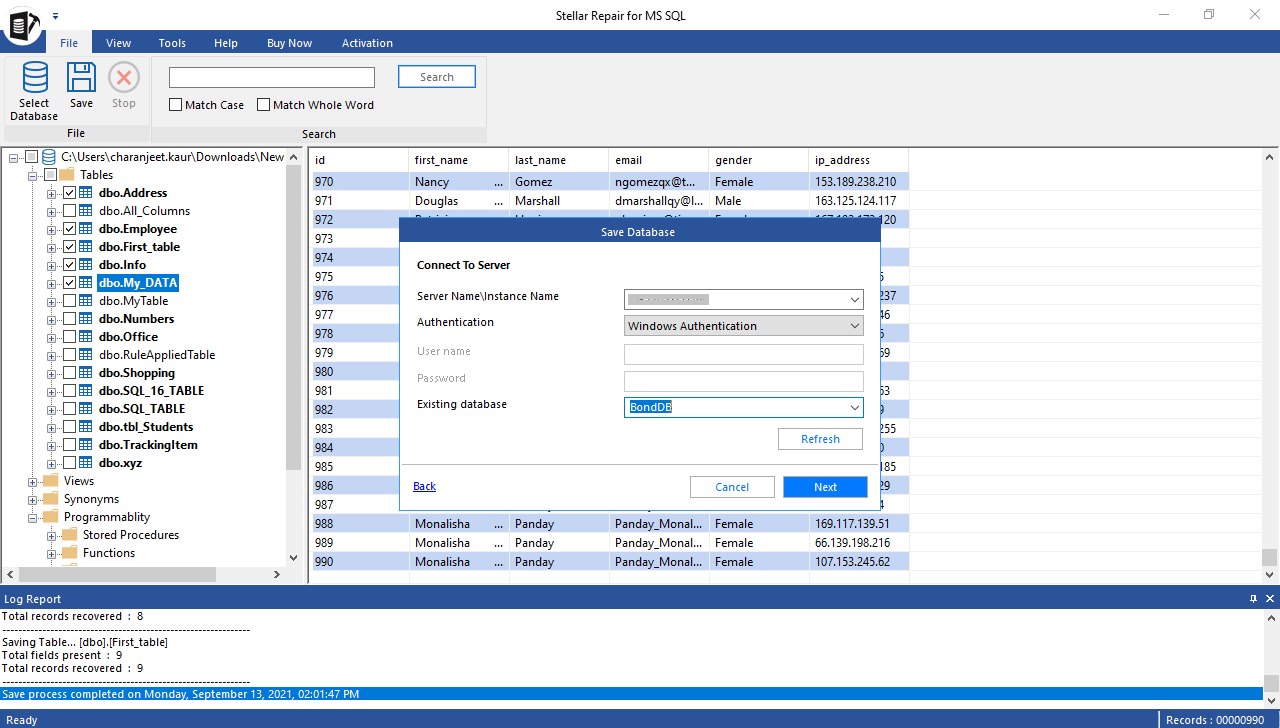
Task: Uncheck the dbo.Address table checkbox
Action: [69, 193]
